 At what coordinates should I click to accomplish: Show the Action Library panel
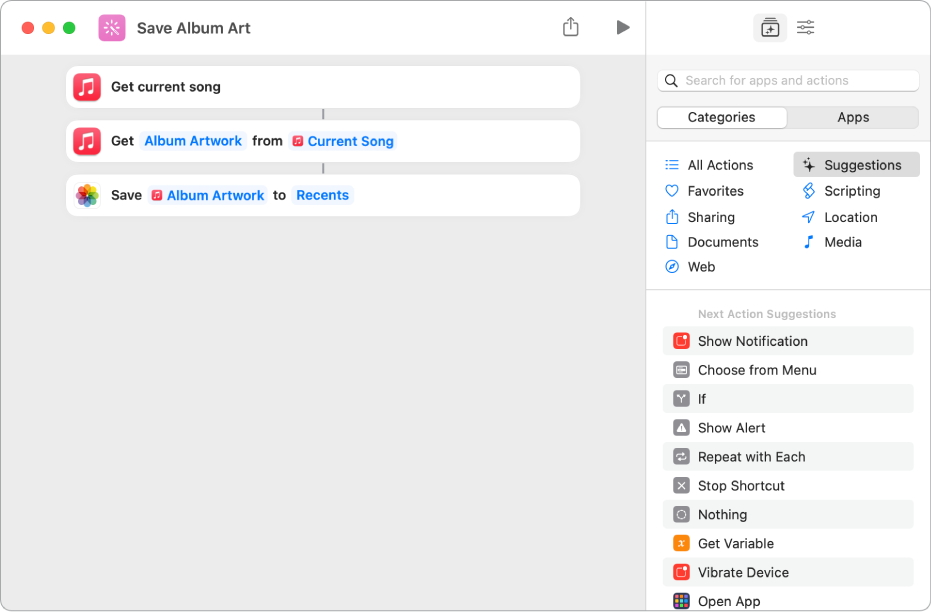click(770, 27)
